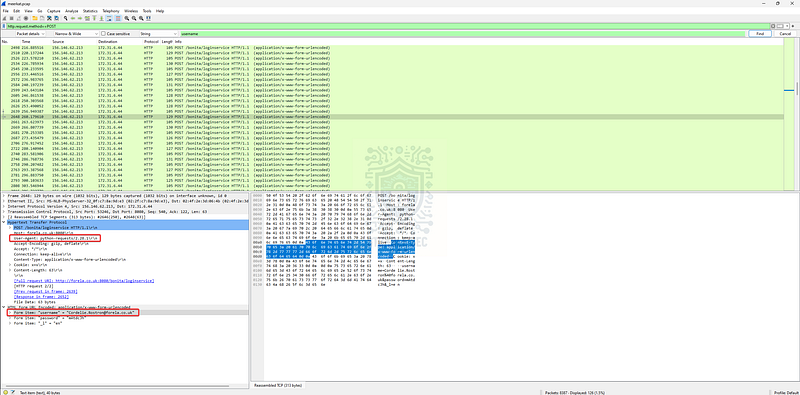Click the username search string field

click(462, 33)
